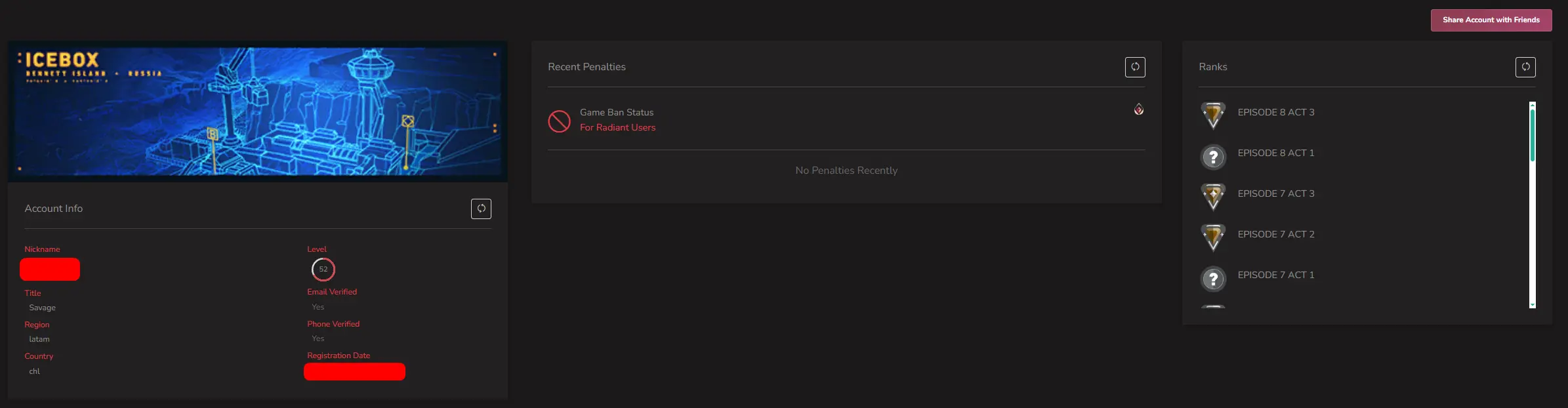Click Share Account with Friends button
Viewport: 1568px width, 408px height.
[1491, 20]
